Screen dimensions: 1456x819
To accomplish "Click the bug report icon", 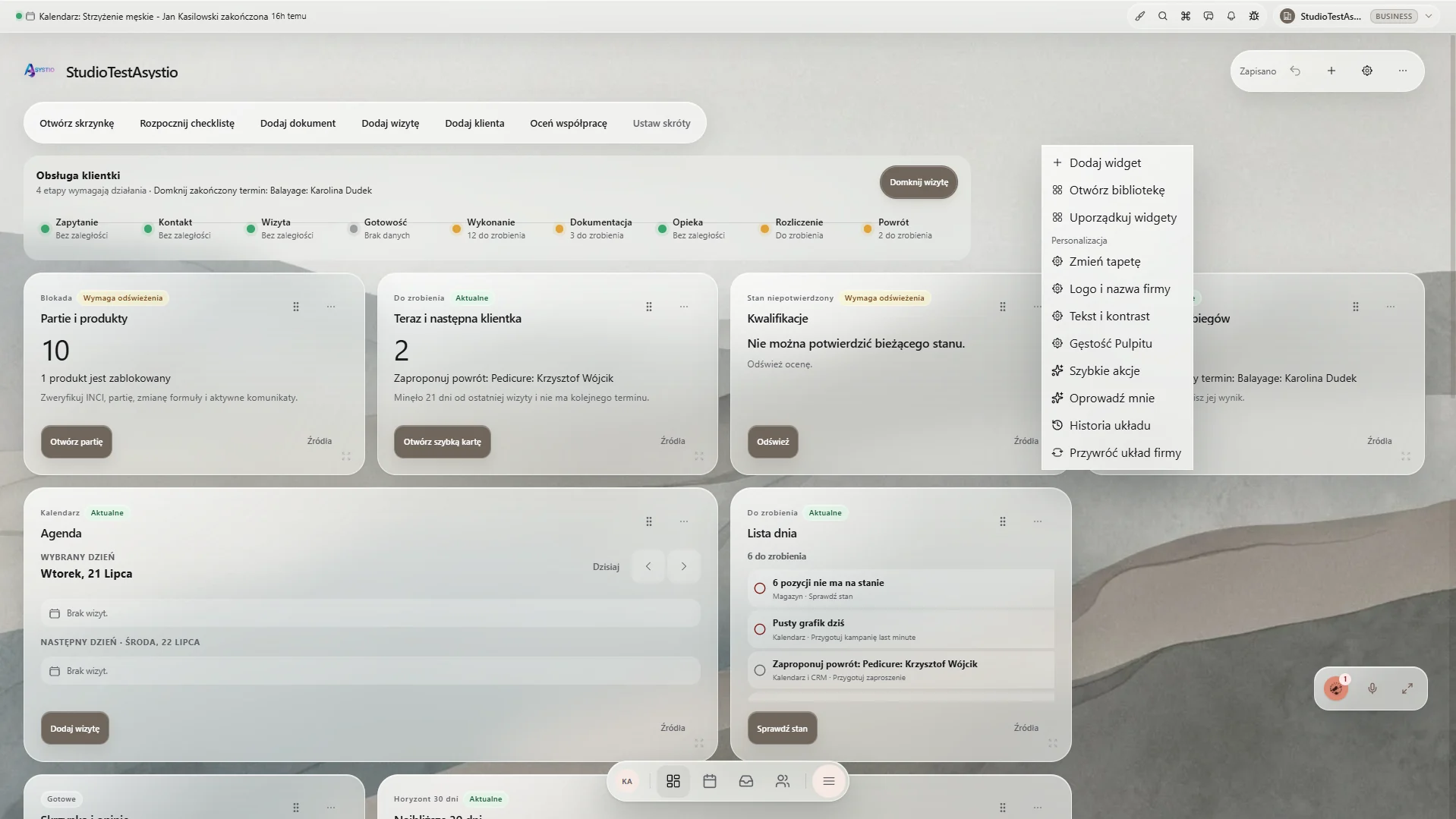I will click(1253, 16).
